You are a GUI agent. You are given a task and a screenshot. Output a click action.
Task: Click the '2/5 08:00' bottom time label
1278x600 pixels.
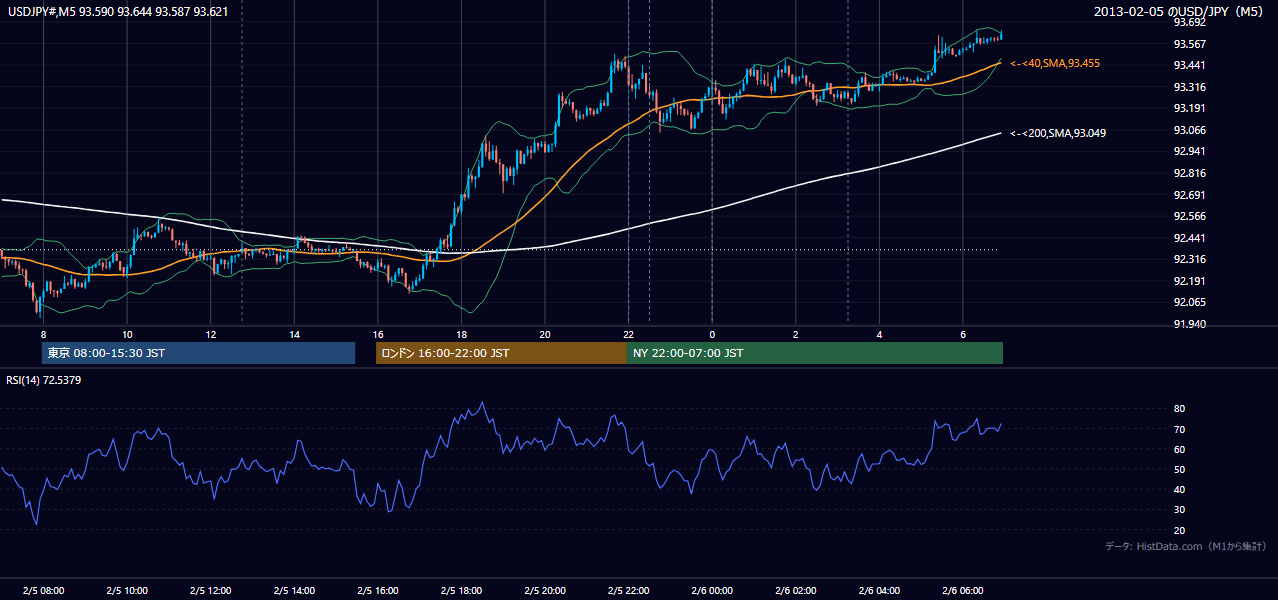click(x=43, y=590)
